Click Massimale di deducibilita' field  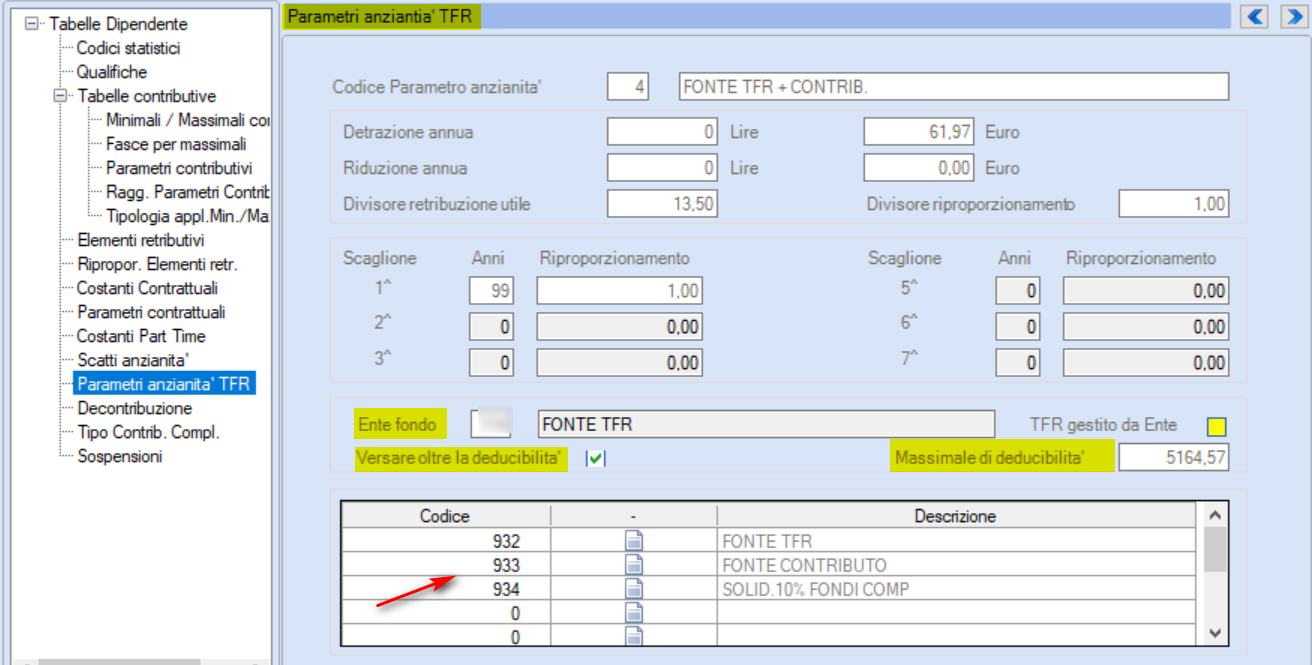(1174, 459)
